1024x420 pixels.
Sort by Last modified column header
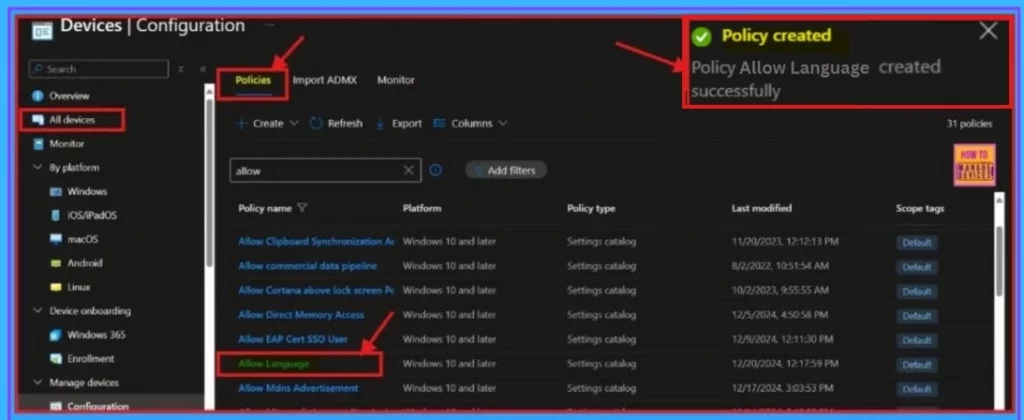coord(761,208)
